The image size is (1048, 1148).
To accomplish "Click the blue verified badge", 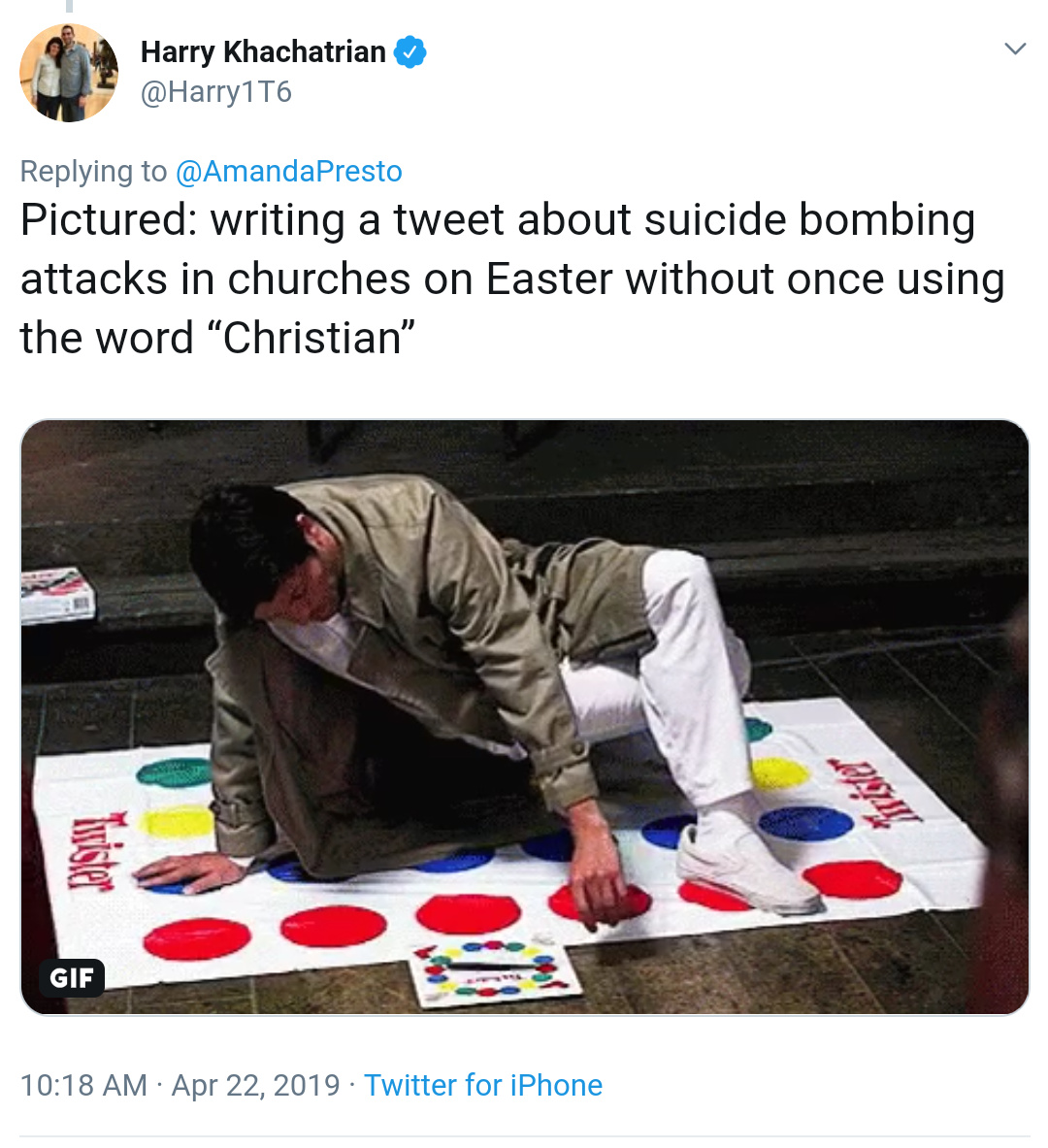I will pyautogui.click(x=410, y=52).
